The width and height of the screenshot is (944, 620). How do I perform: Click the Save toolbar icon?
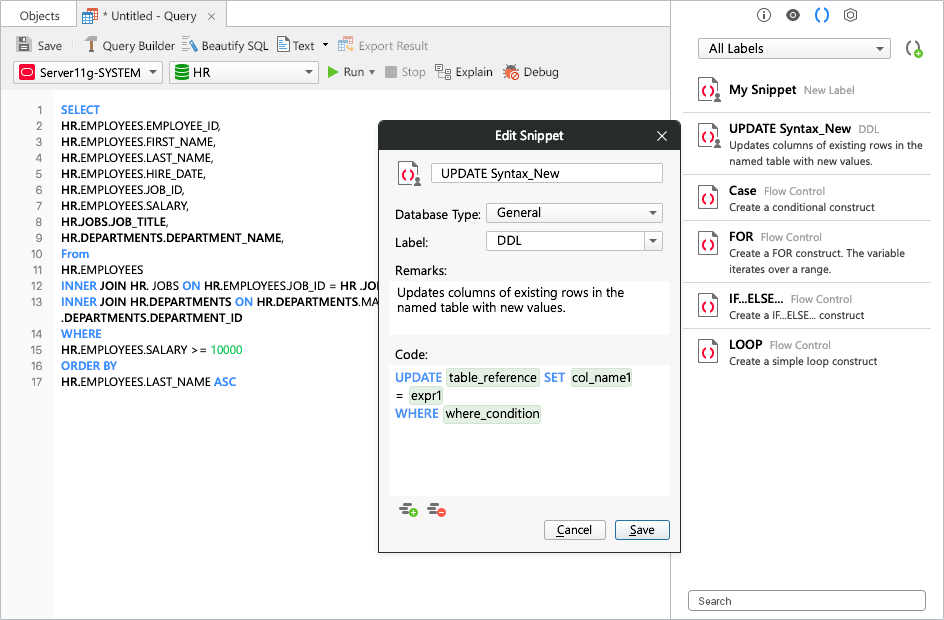pyautogui.click(x=24, y=45)
